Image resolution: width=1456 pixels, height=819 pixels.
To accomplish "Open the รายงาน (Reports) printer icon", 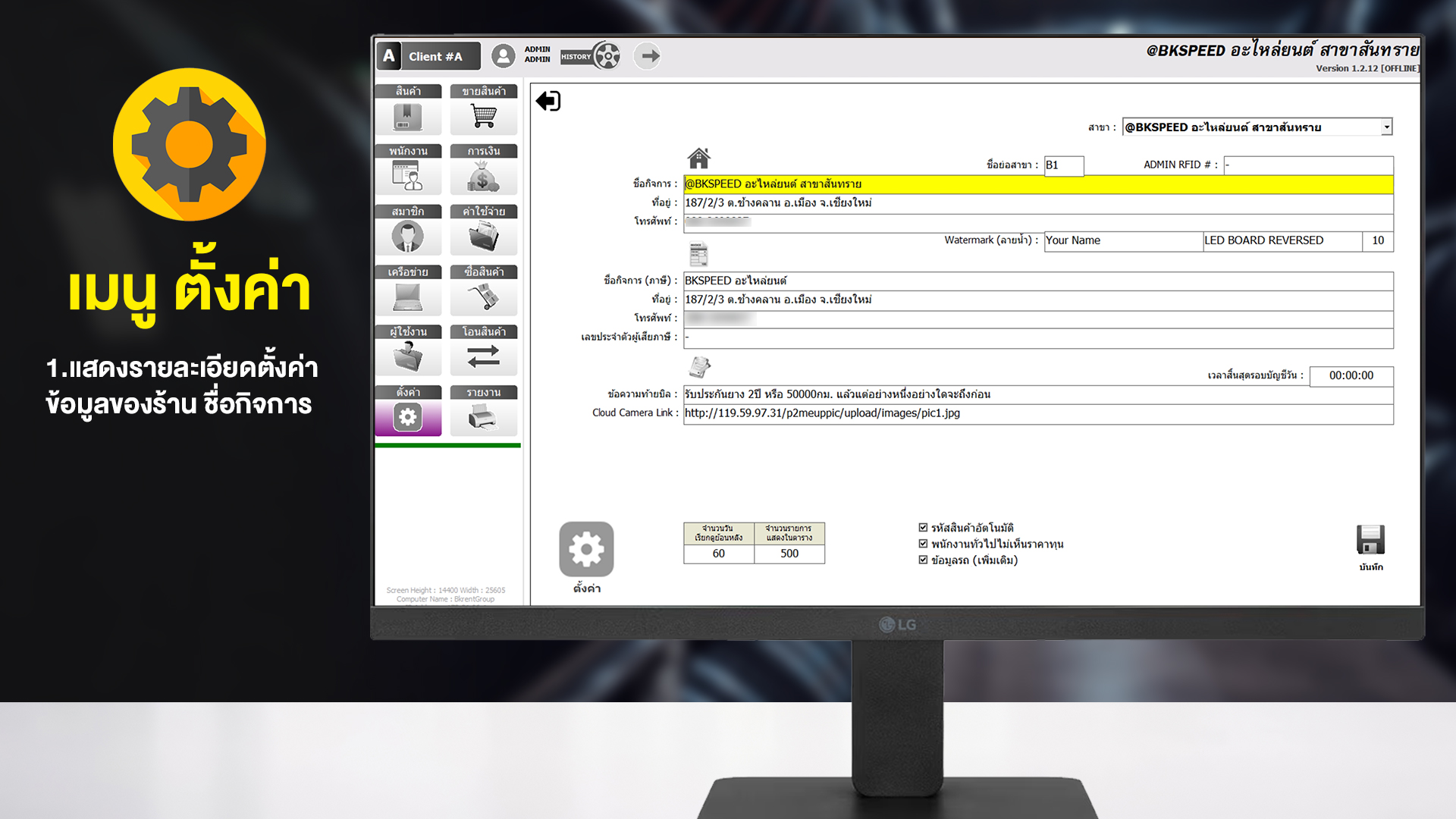I will (484, 411).
